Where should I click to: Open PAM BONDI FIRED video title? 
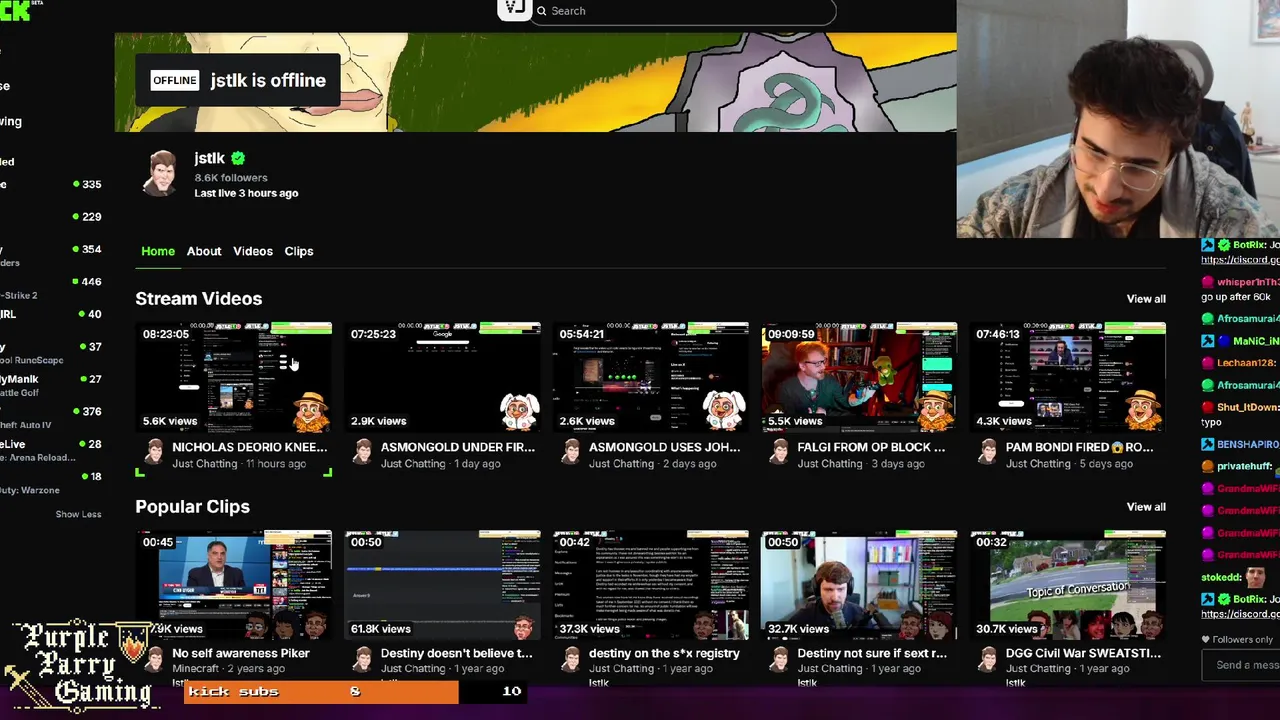[x=1079, y=447]
